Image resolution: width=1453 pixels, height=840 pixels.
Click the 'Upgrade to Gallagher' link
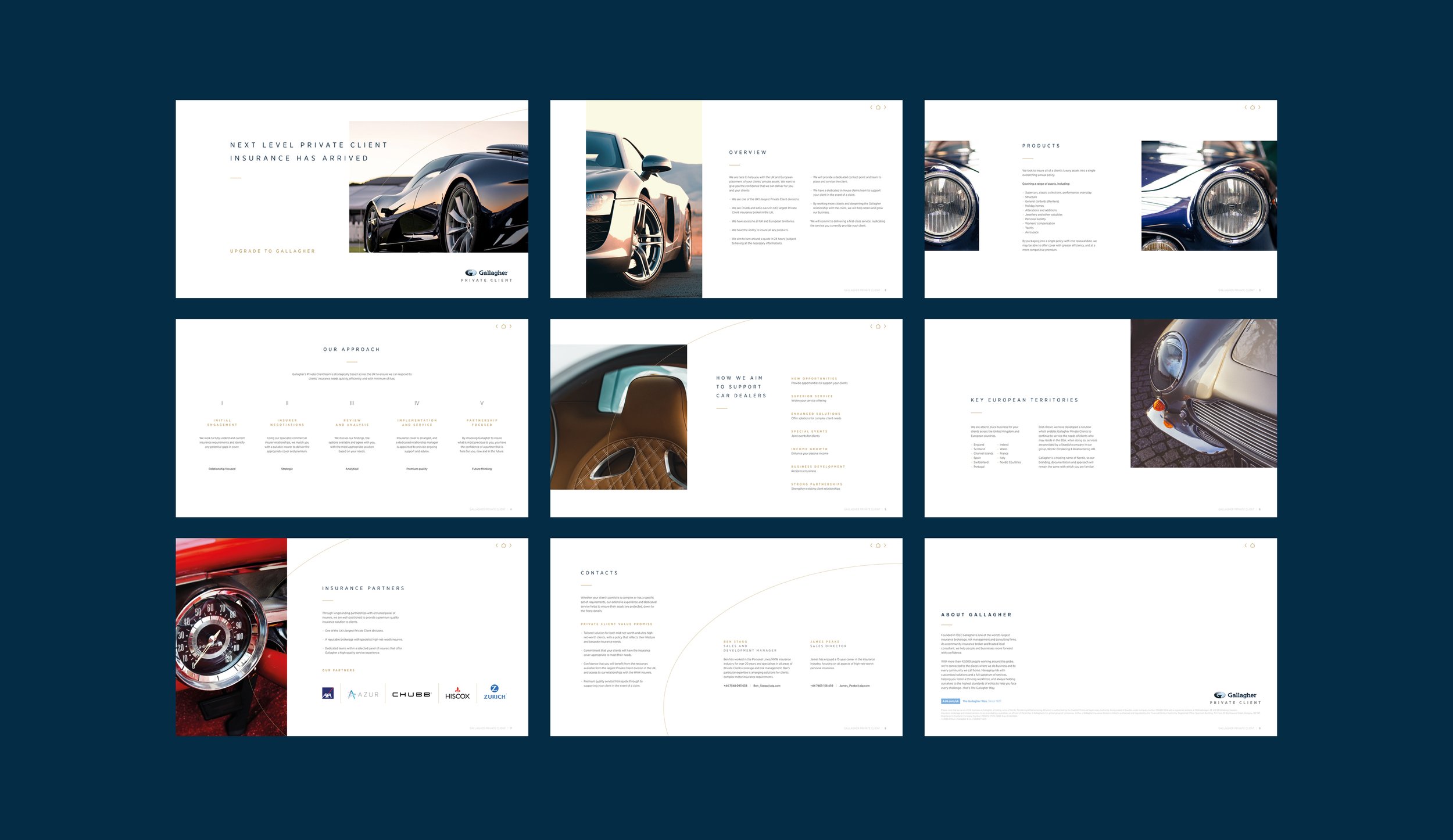click(x=273, y=251)
